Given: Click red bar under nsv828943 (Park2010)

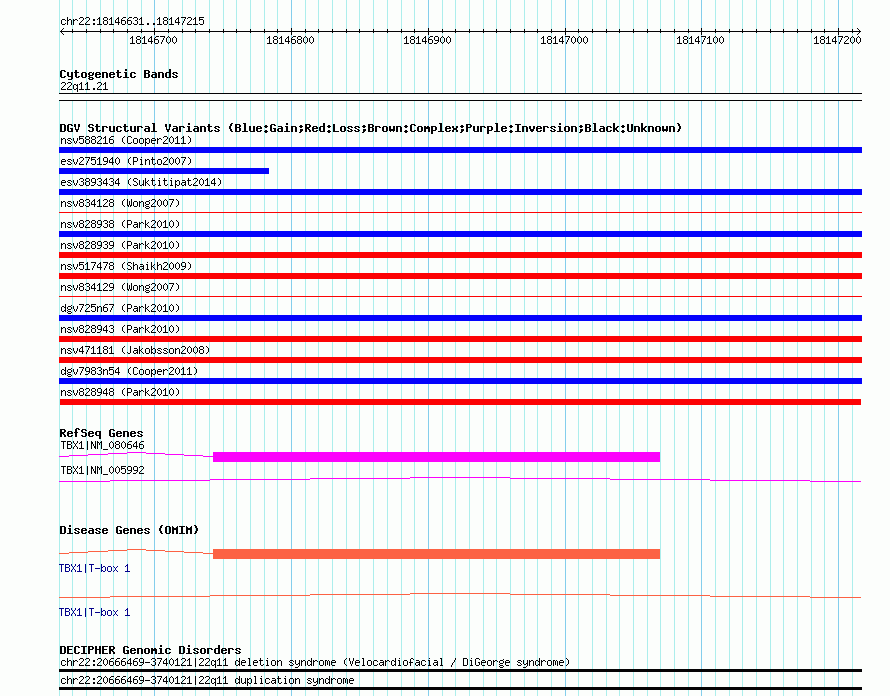Looking at the screenshot, I should coord(460,339).
